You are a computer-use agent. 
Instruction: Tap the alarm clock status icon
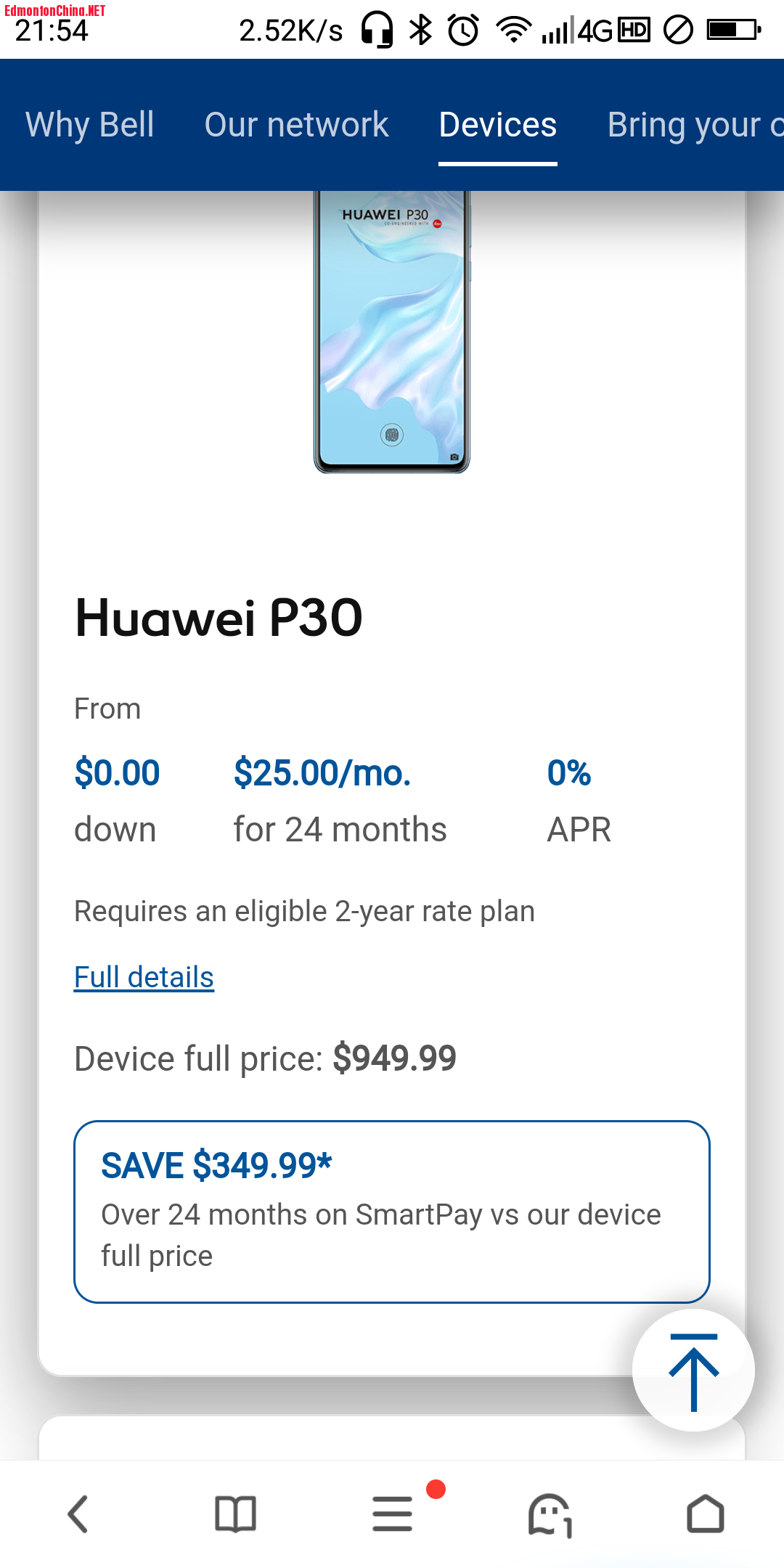(x=463, y=30)
